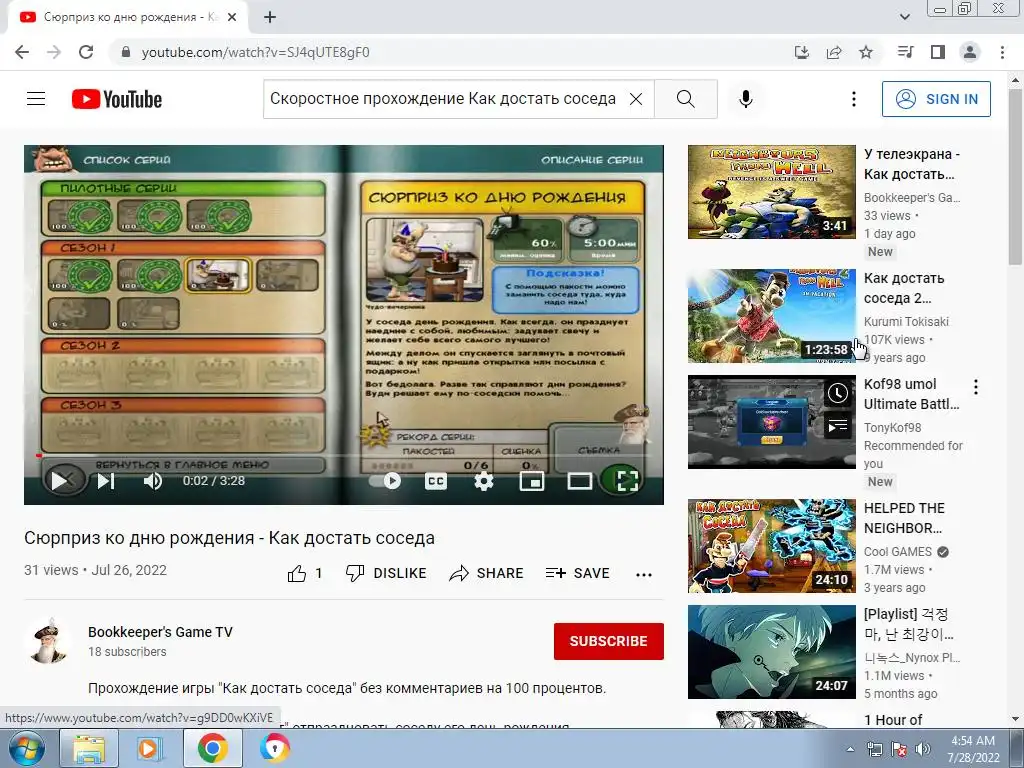The height and width of the screenshot is (768, 1024).
Task: Click the browser forward arrow
Action: pos(54,52)
